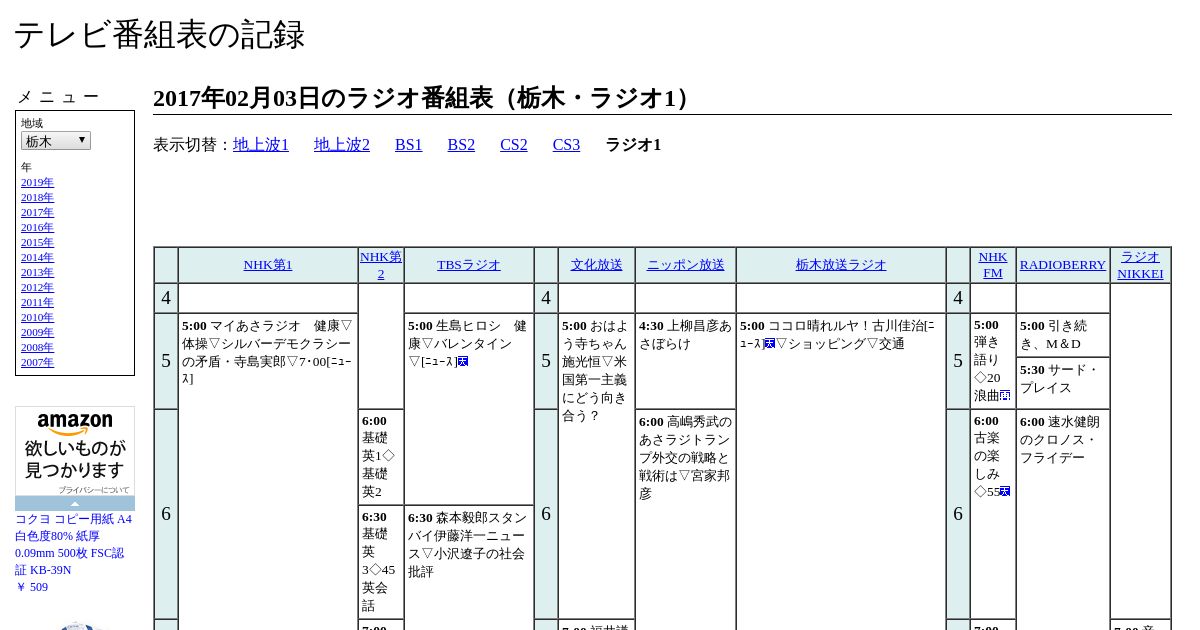The image size is (1200, 630).
Task: Open the 2011年 year link
Action: (37, 302)
